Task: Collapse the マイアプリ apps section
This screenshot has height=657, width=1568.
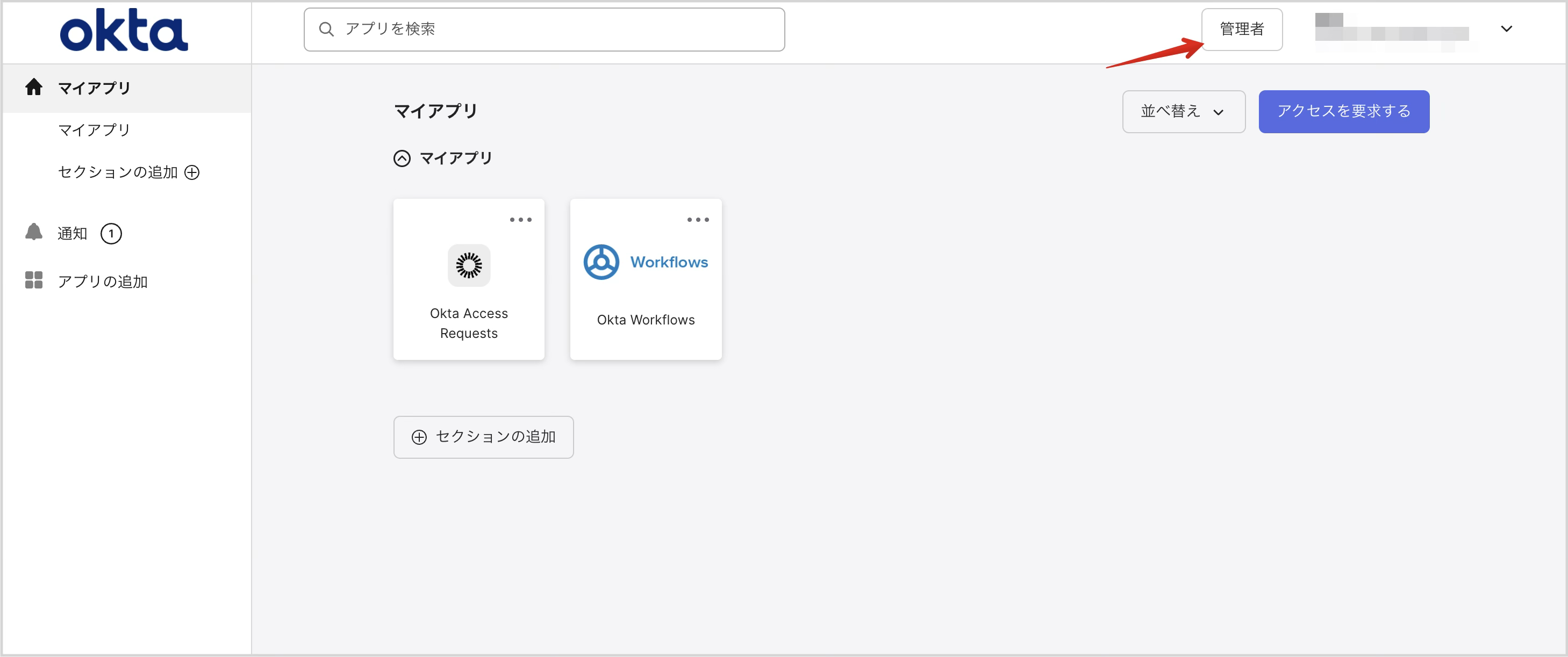Action: [x=402, y=158]
